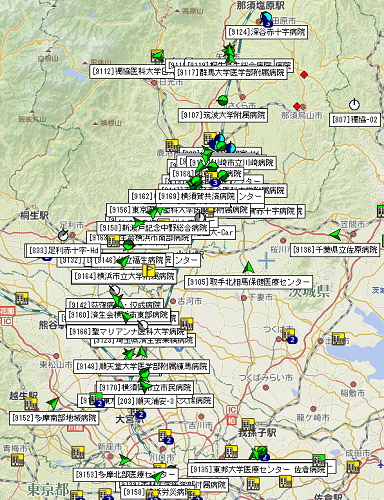The image size is (384, 500).
Task: Click the [203] 順天浦安-3 label
Action: tap(146, 401)
